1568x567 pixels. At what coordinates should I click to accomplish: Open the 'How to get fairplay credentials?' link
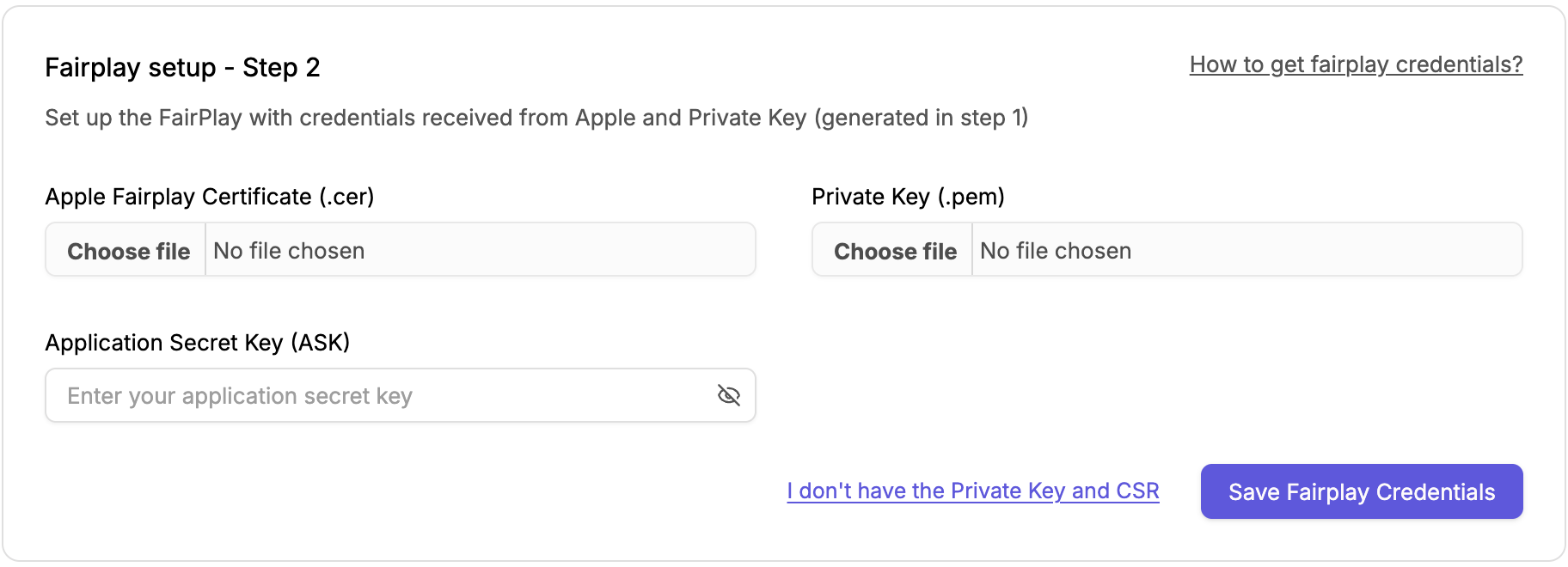[x=1356, y=64]
